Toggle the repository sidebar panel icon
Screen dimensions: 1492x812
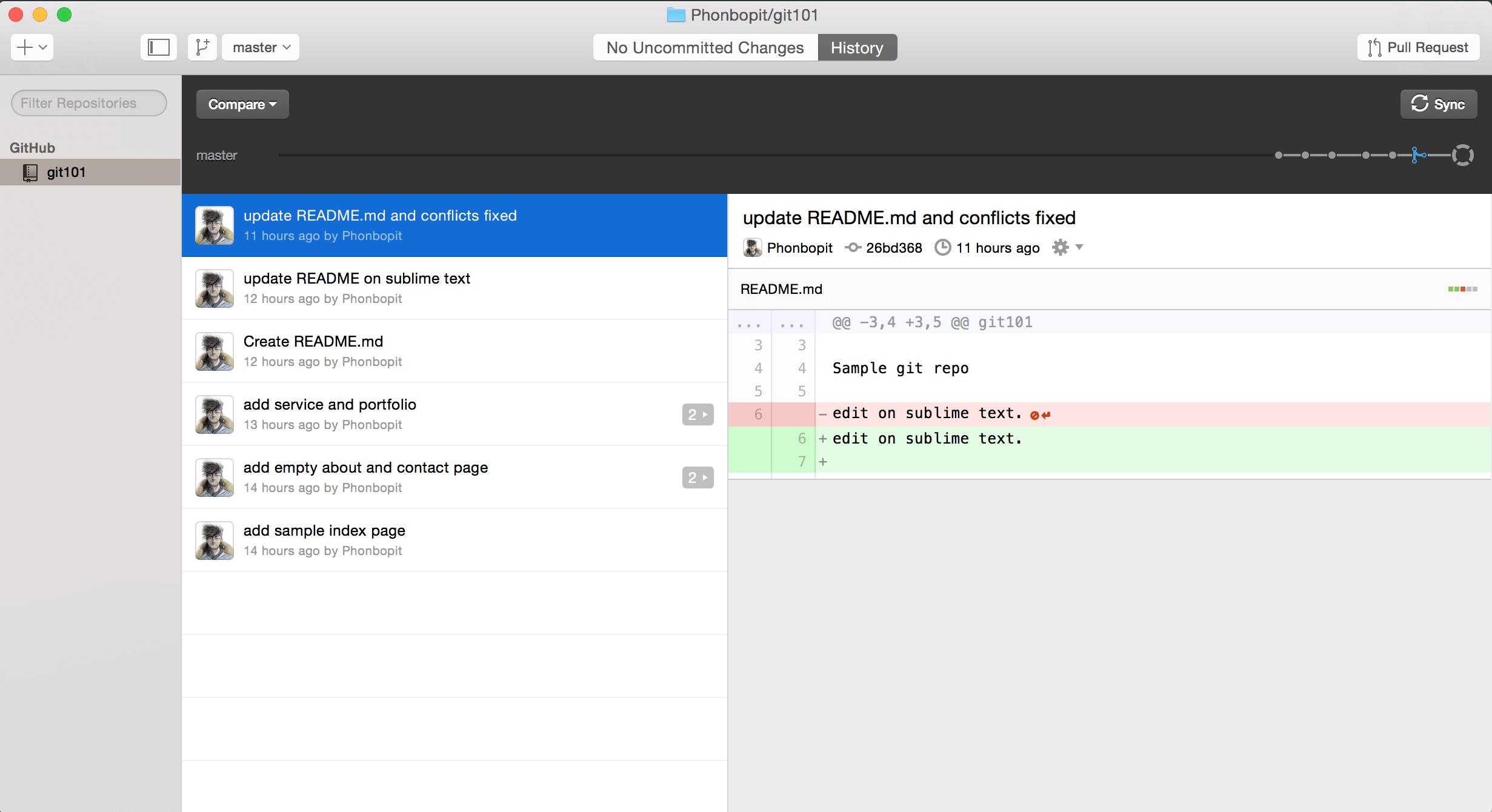point(159,47)
